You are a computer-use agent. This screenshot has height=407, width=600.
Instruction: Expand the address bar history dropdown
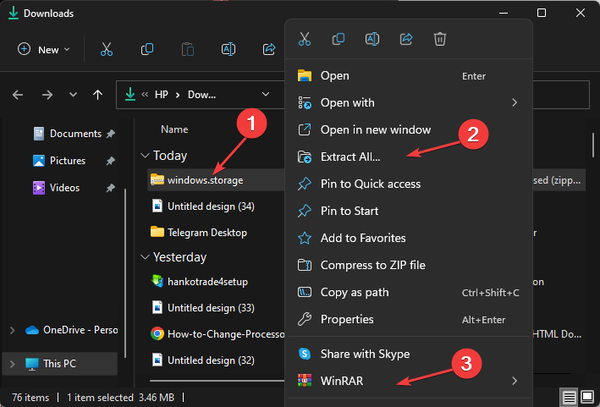click(266, 94)
